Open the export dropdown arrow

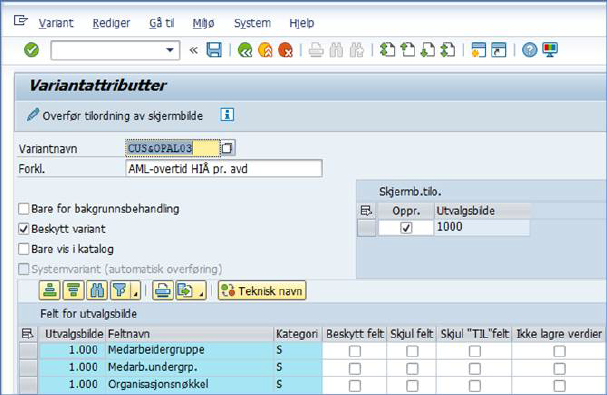click(202, 291)
